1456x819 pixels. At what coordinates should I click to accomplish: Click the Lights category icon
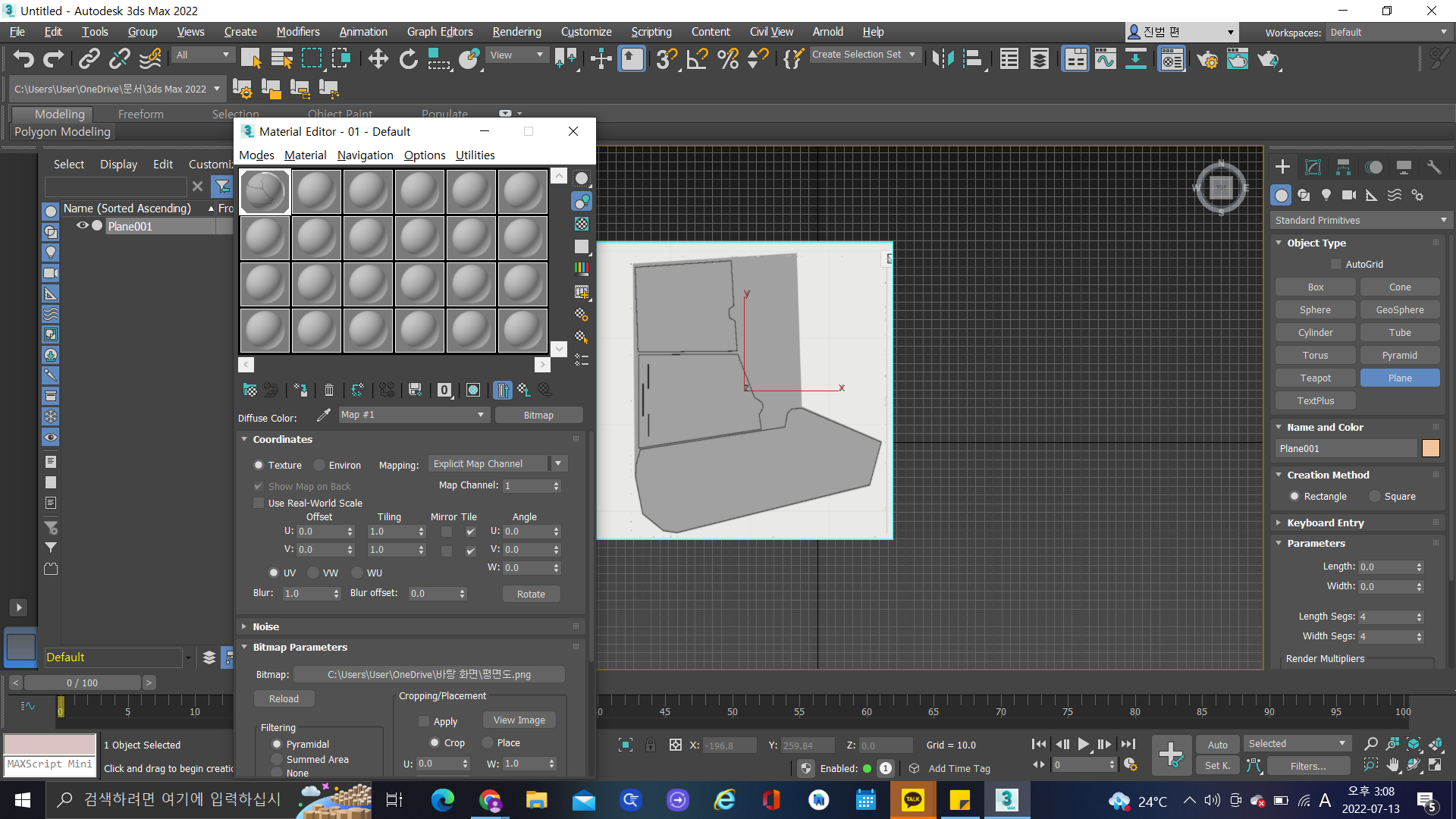tap(1326, 195)
